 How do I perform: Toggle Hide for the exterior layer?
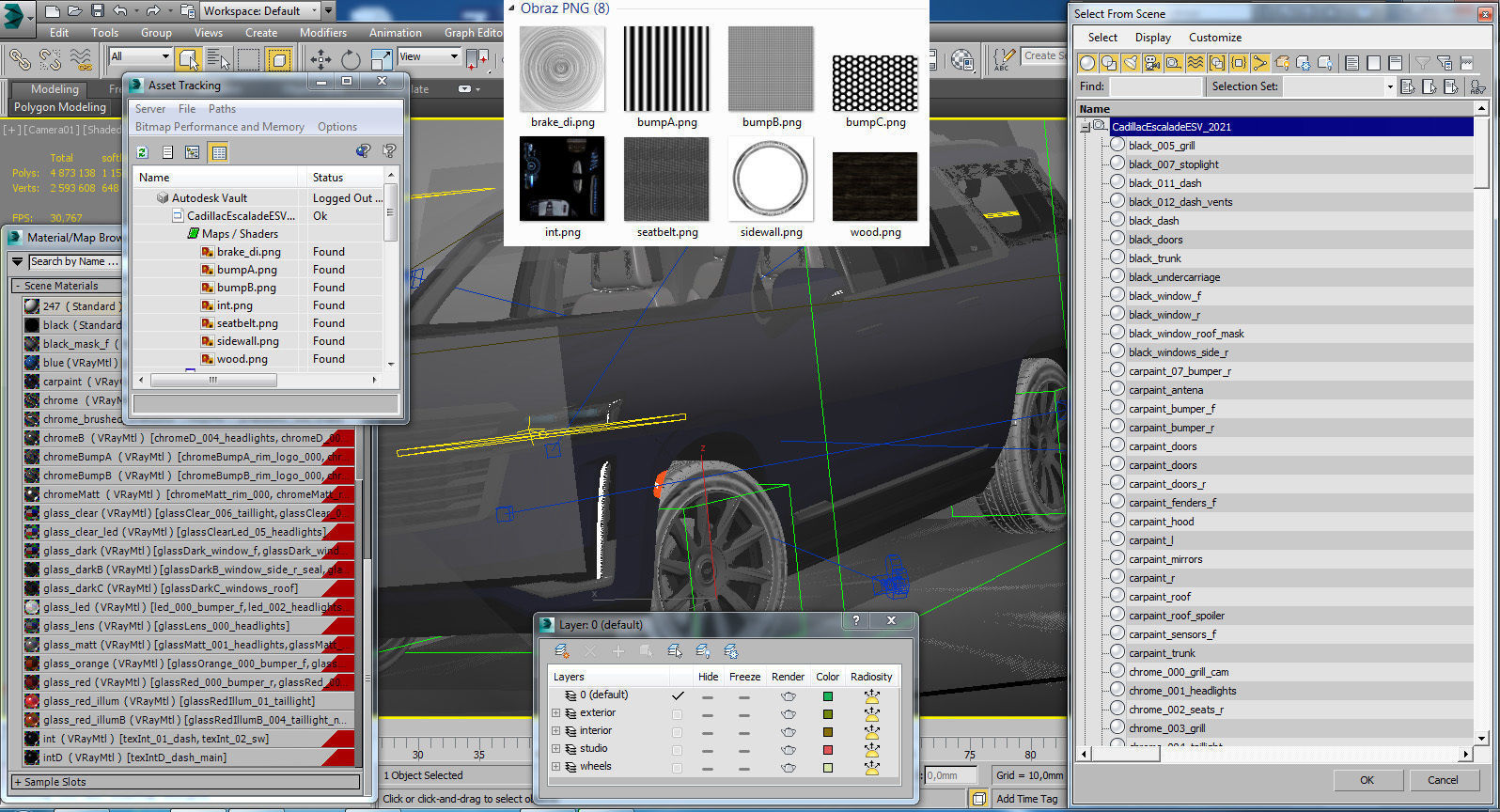[x=708, y=713]
